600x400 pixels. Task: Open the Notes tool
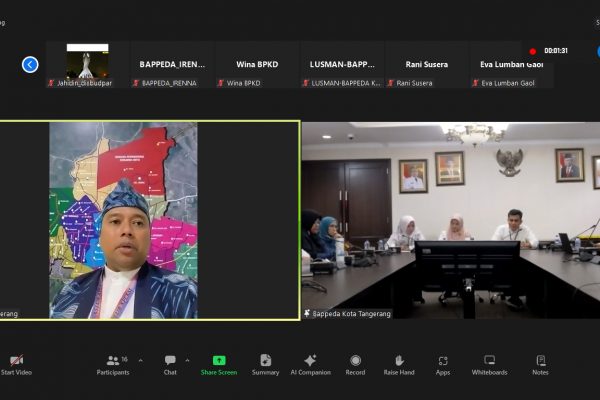click(540, 362)
